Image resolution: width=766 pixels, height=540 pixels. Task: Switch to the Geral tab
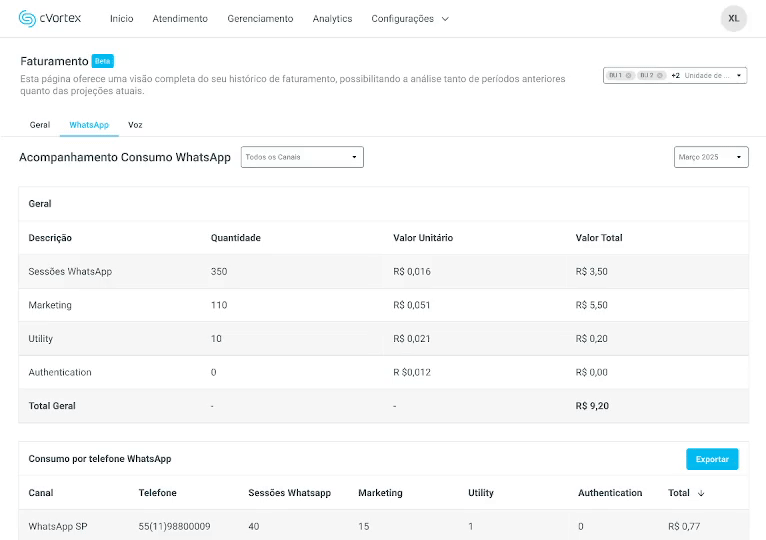pyautogui.click(x=40, y=125)
